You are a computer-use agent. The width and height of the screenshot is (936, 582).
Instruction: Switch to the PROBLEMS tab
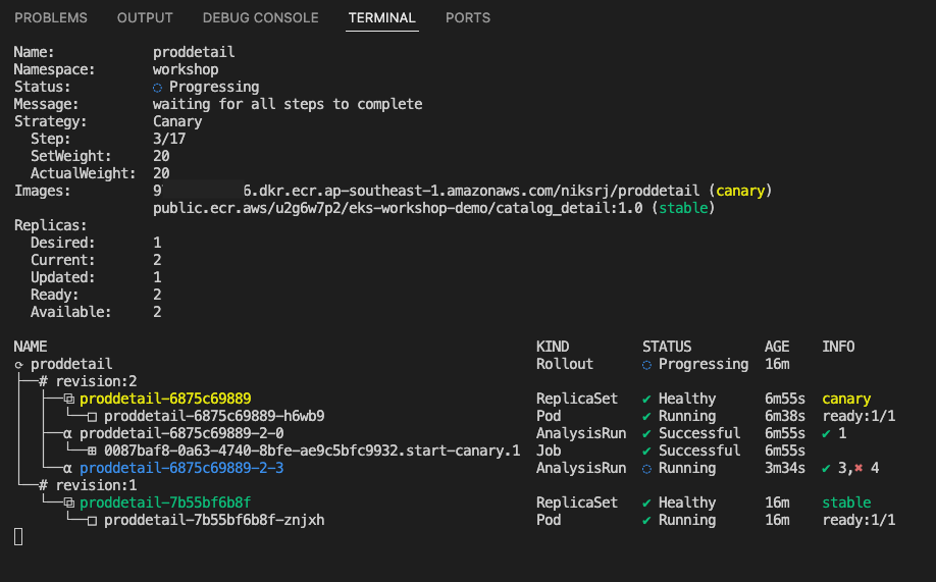coord(50,17)
